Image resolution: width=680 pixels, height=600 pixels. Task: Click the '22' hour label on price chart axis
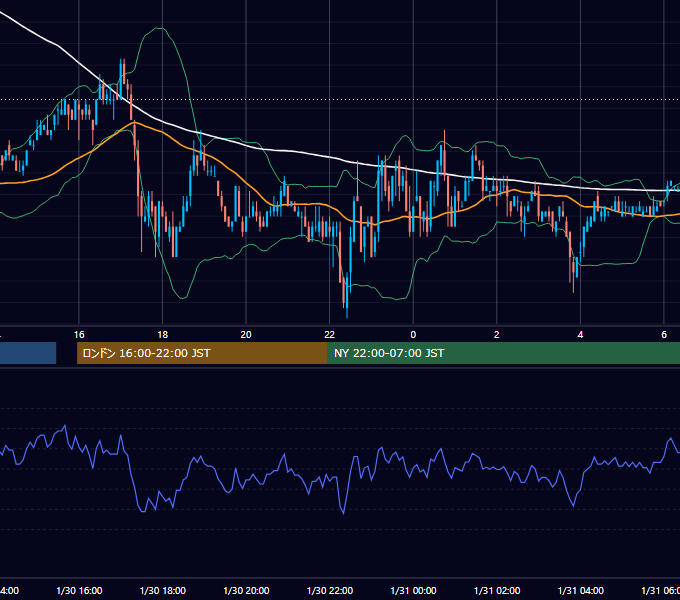330,335
